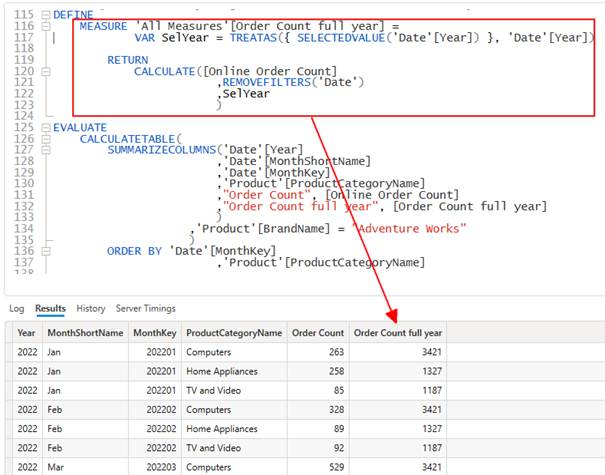Select the Order Count cell 85
The width and height of the screenshot is (605, 475).
318,390
